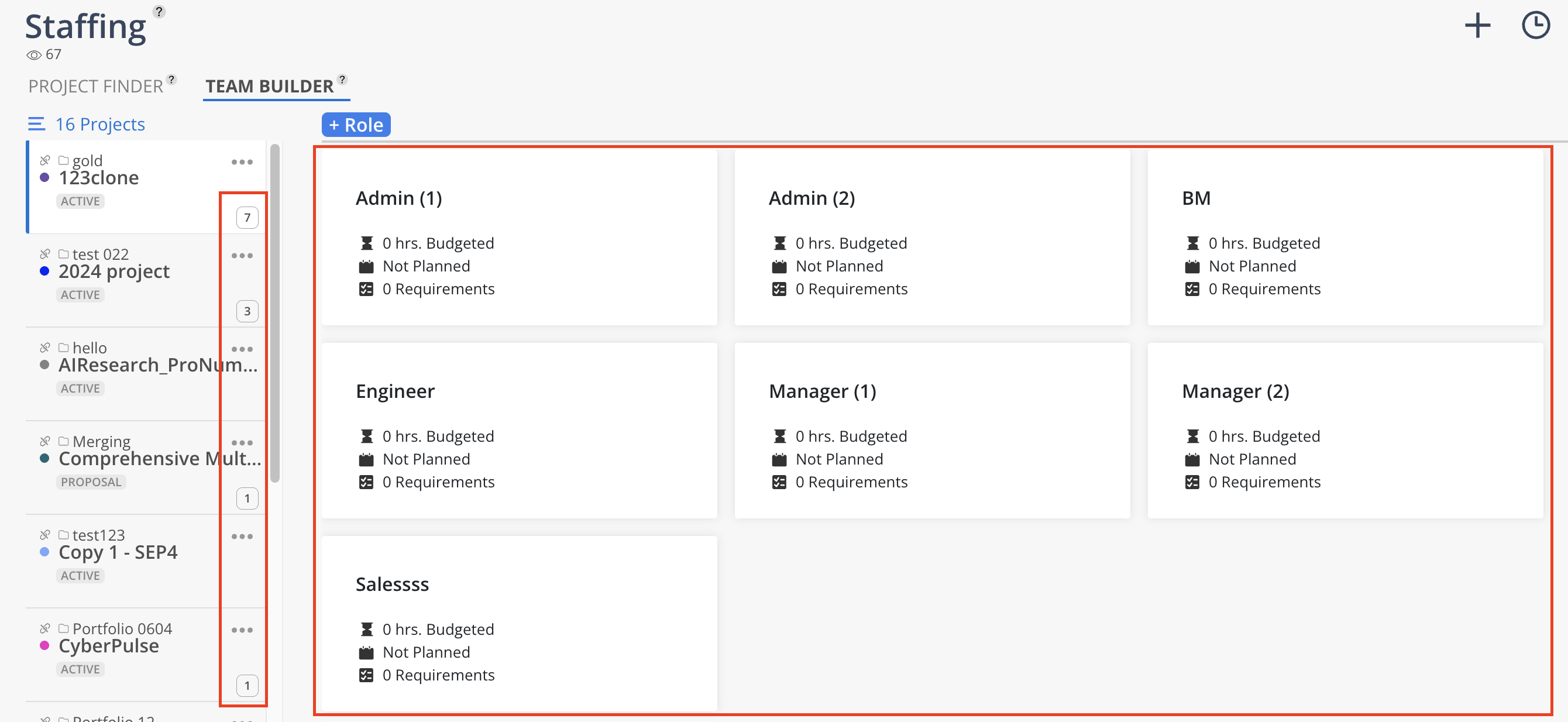
Task: Click the project list scrollbar
Action: 275,313
